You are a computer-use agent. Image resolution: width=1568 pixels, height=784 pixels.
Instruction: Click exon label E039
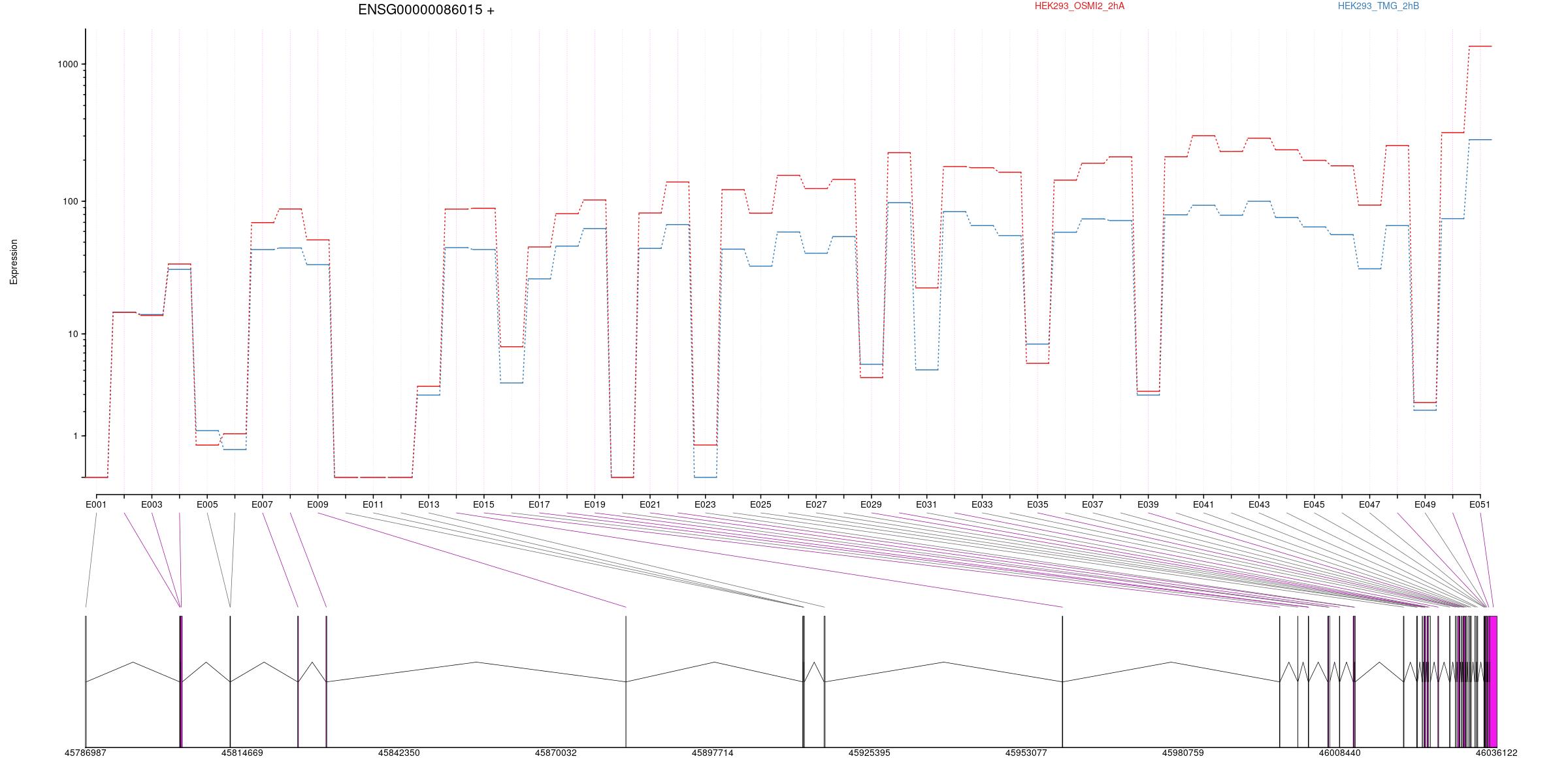tap(1148, 504)
